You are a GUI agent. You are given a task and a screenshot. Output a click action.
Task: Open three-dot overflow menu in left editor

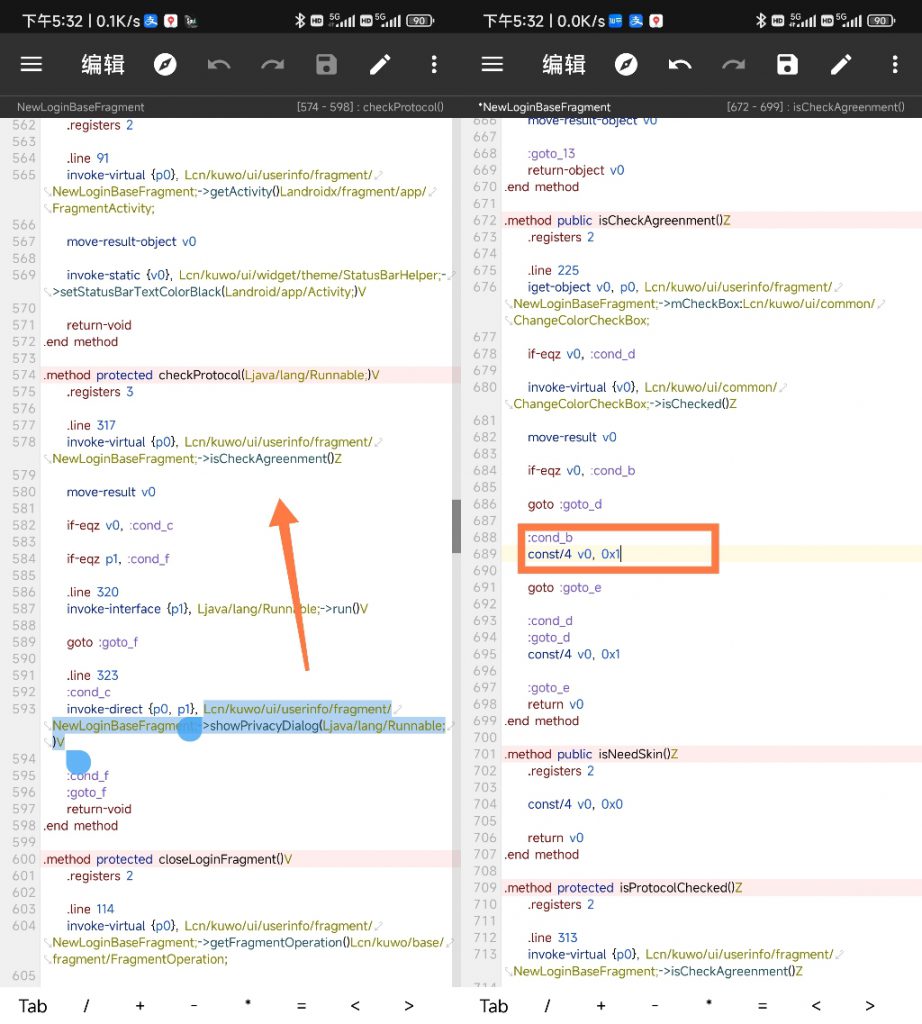[434, 65]
